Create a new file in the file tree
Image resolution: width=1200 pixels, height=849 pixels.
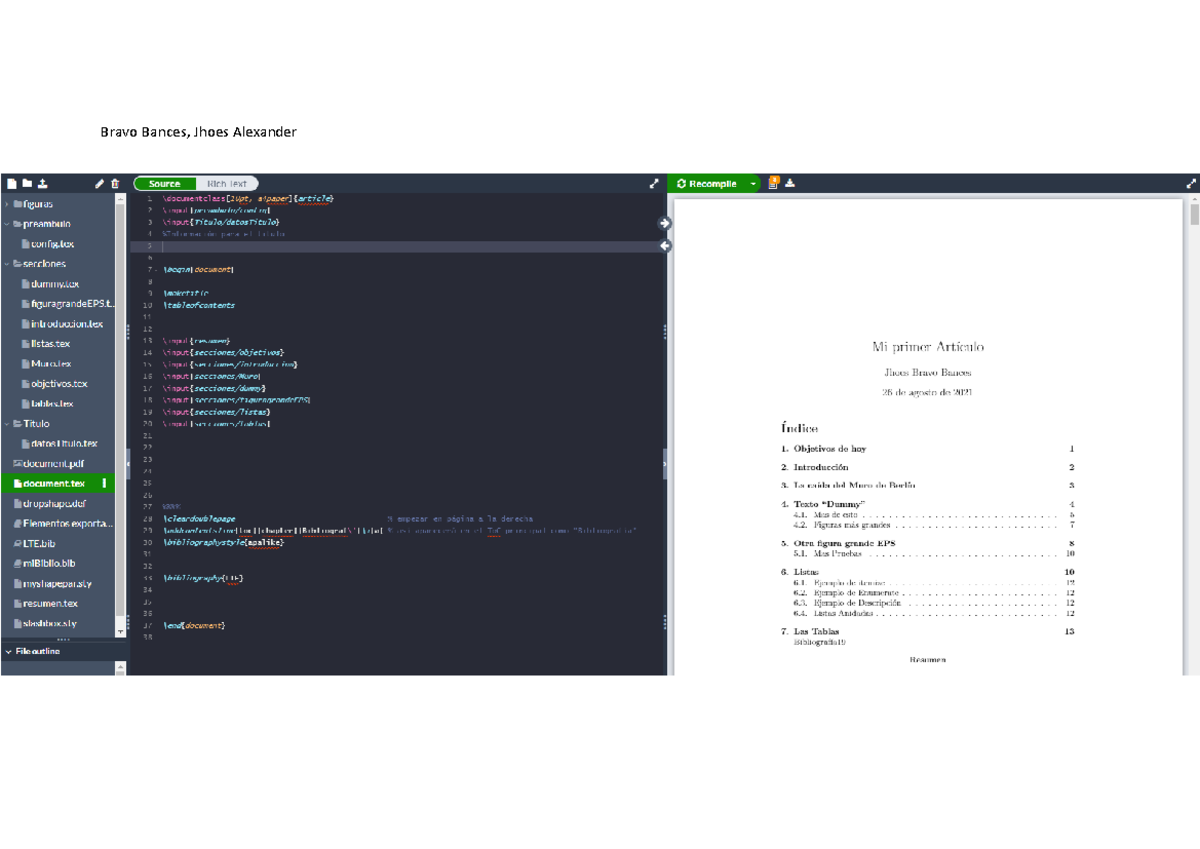[11, 184]
